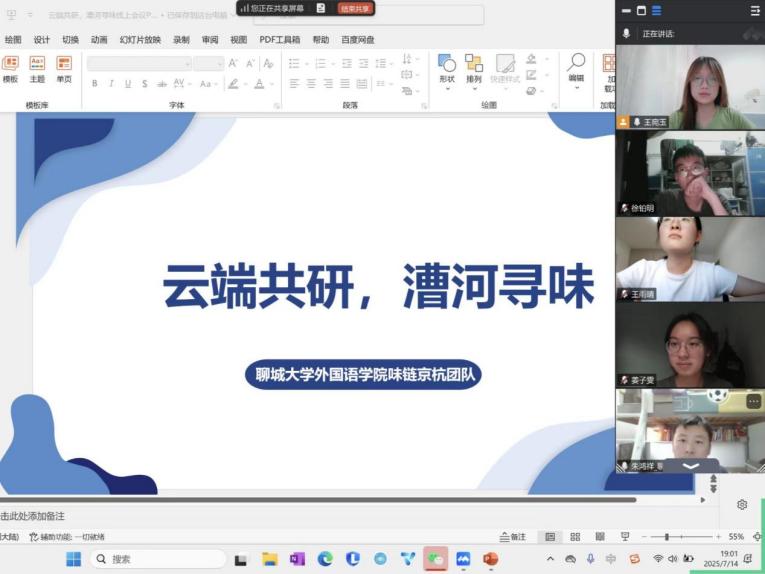Click the Windows taskbar search box
The image size is (765, 574).
[x=160, y=559]
